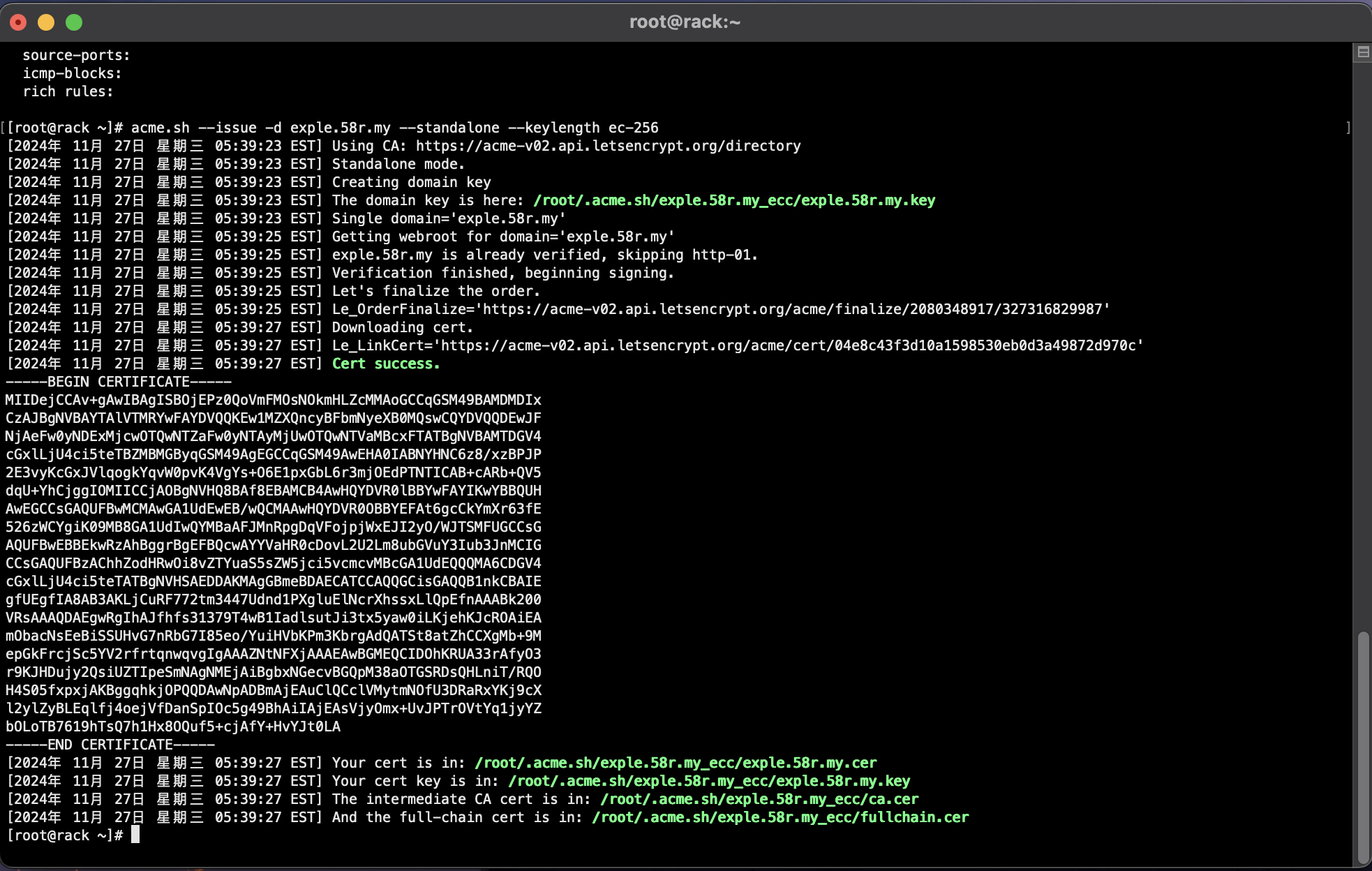
Task: Click the green domain key path
Action: [x=734, y=200]
